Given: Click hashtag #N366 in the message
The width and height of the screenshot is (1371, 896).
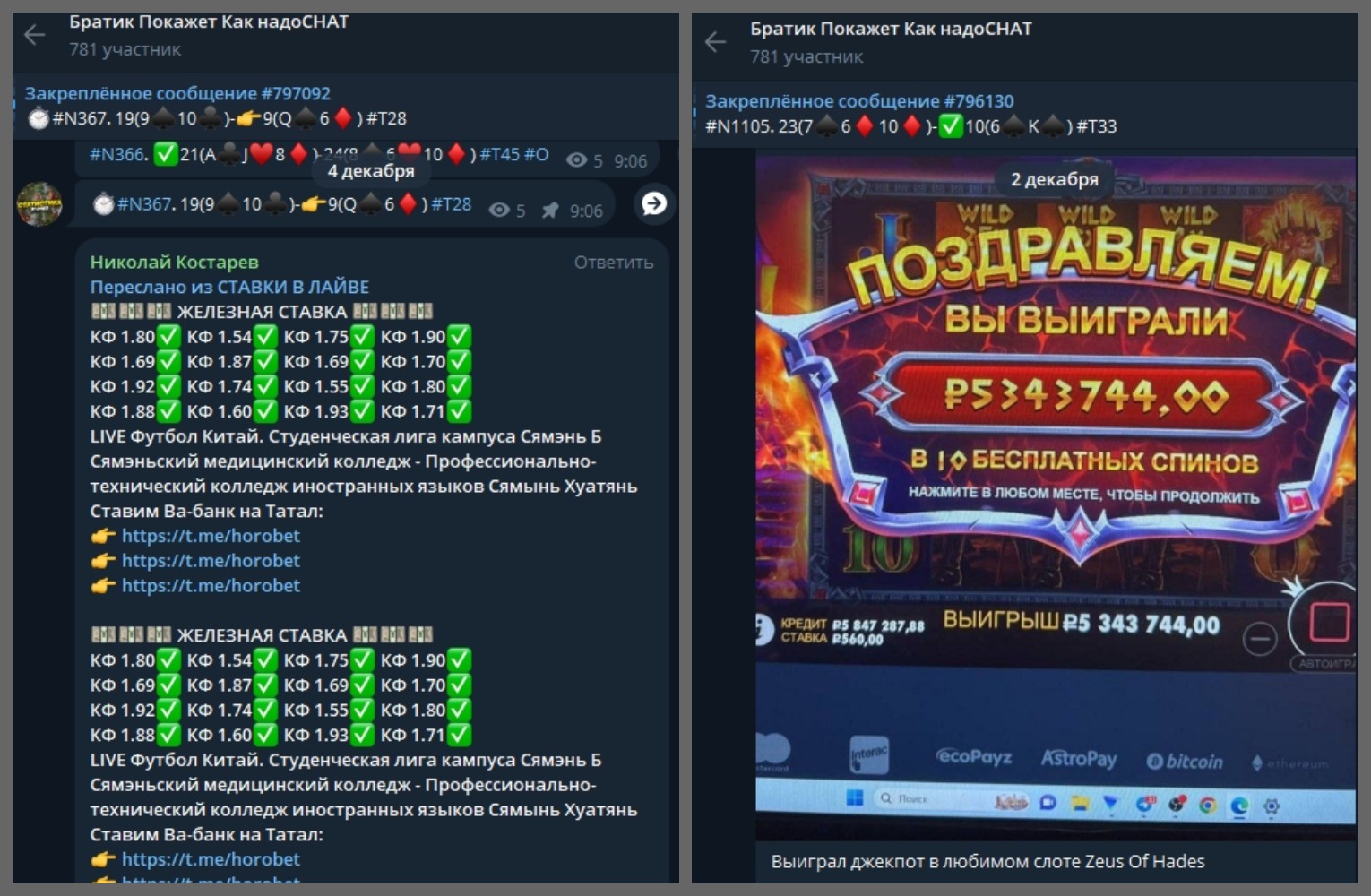Looking at the screenshot, I should tap(117, 154).
